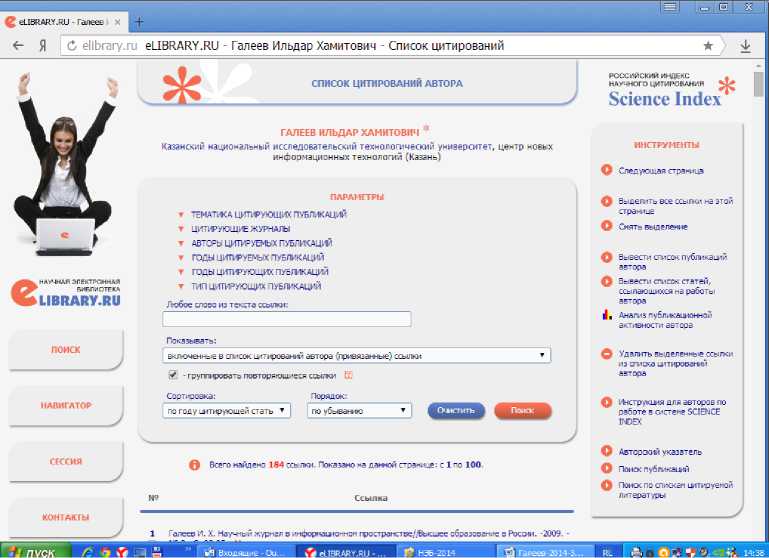Open a new browser tab

point(139,22)
